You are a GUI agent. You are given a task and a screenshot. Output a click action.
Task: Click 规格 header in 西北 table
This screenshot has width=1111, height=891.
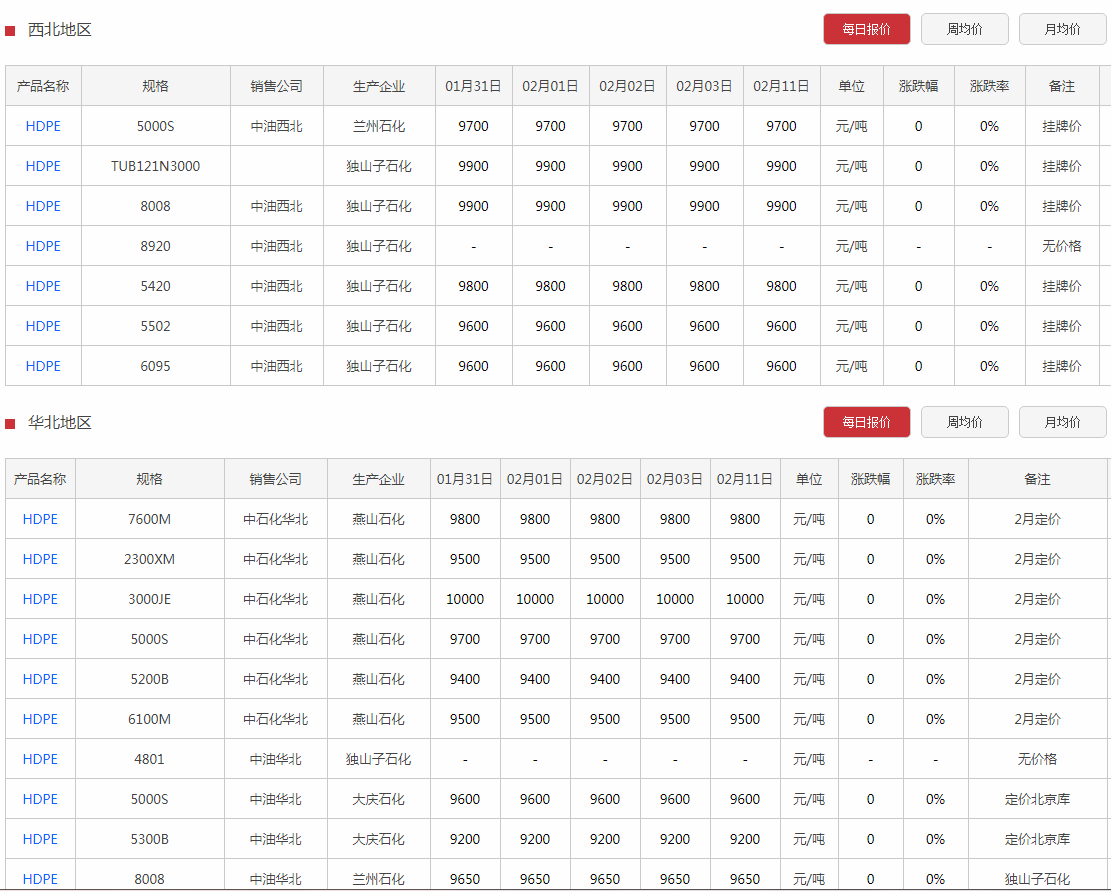click(x=156, y=86)
